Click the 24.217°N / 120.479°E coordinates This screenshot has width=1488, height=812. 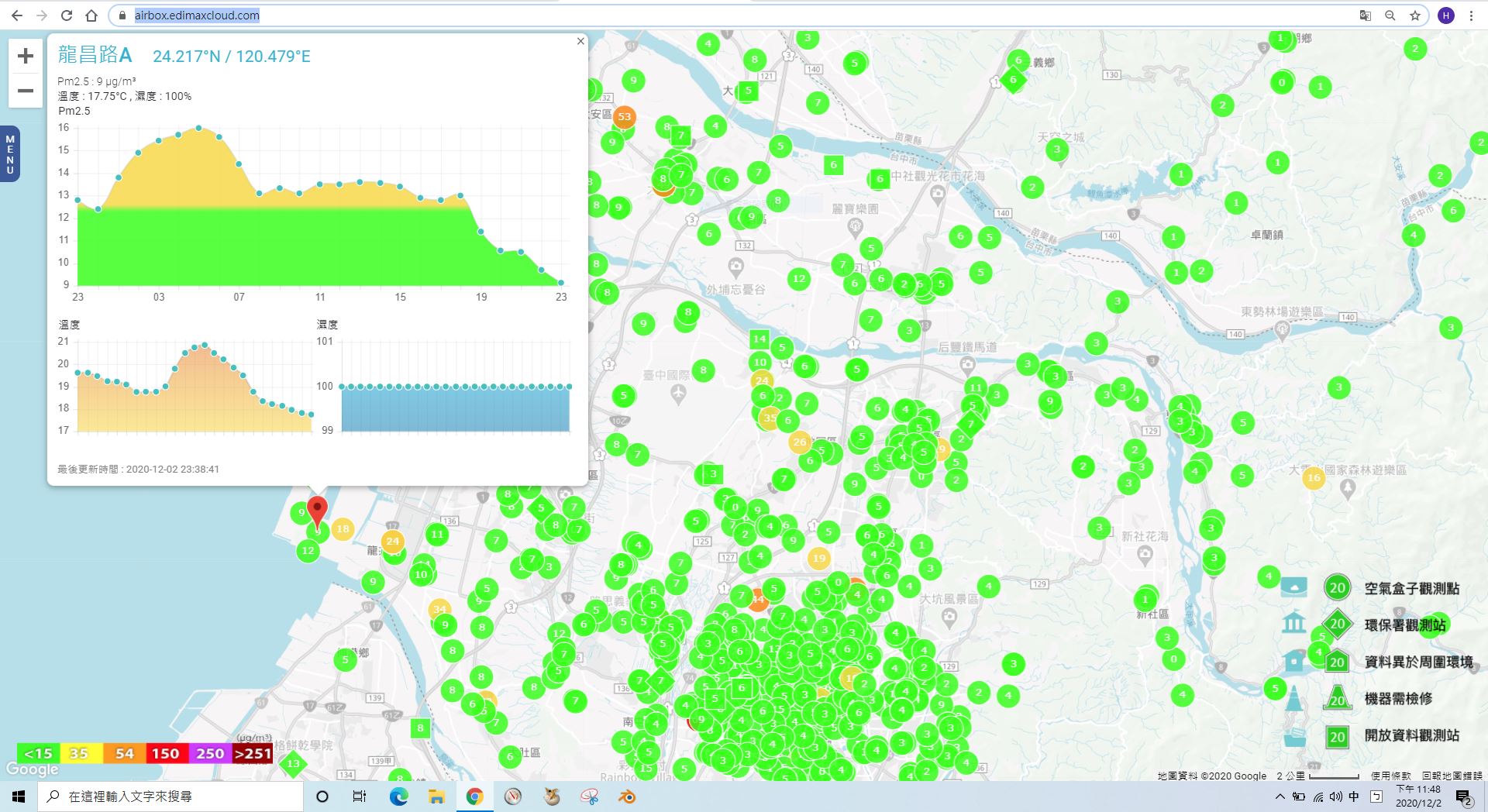click(x=232, y=56)
